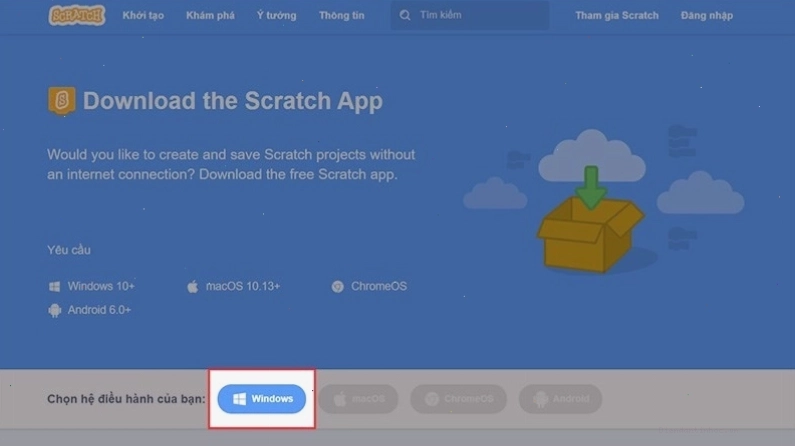Click the Android robot beside Android 6.0+

pyautogui.click(x=54, y=310)
